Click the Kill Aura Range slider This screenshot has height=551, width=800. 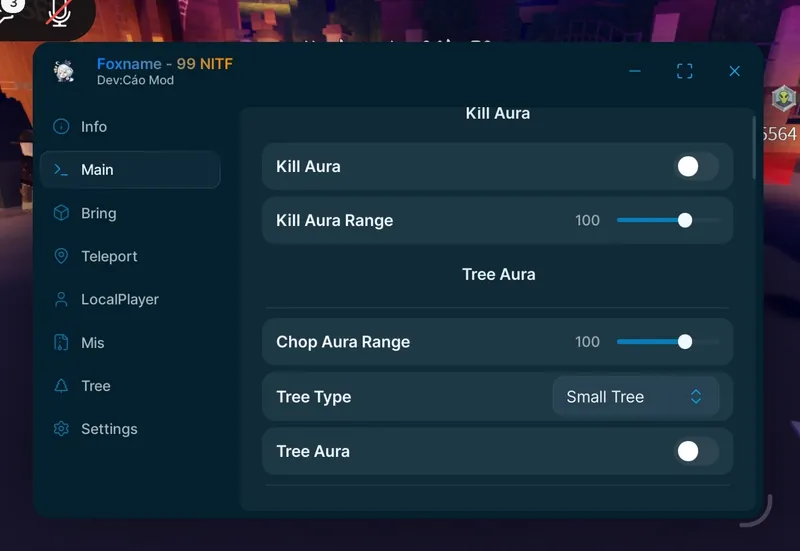coord(667,221)
